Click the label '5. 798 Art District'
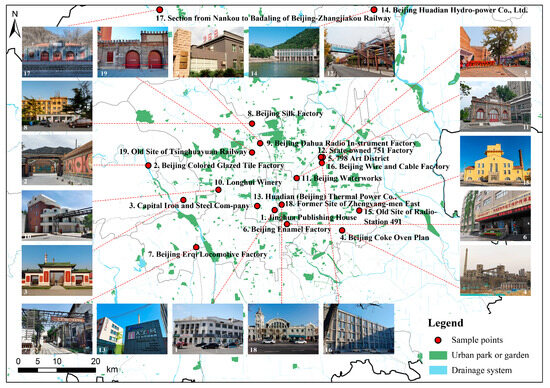Viewport: 550px width, 388px height. [358, 158]
